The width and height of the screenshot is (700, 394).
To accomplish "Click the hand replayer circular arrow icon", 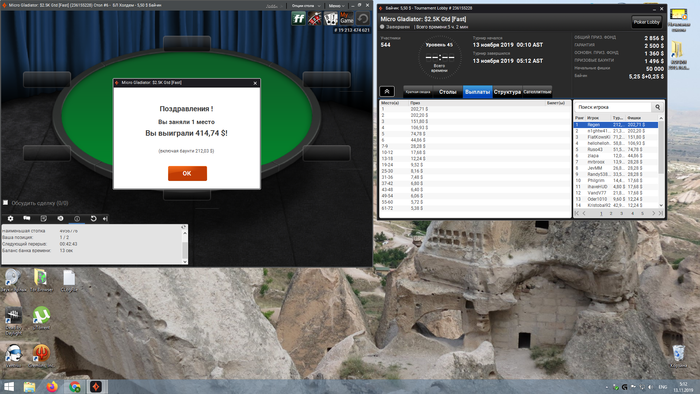I will (363, 19).
